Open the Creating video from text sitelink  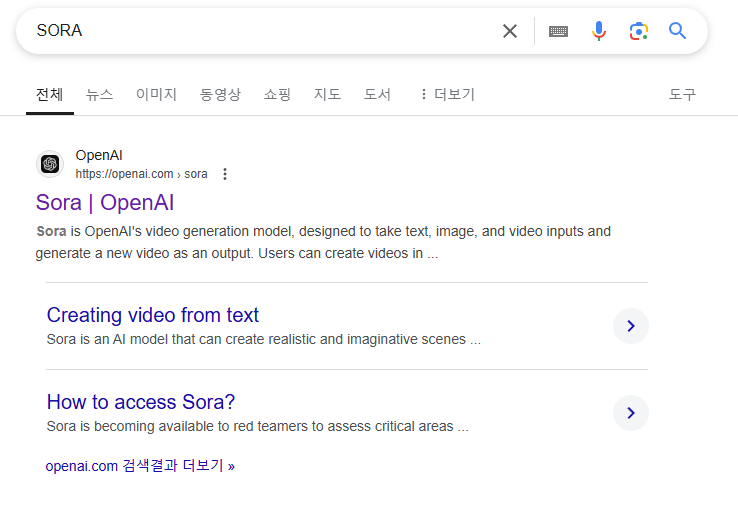click(x=152, y=315)
